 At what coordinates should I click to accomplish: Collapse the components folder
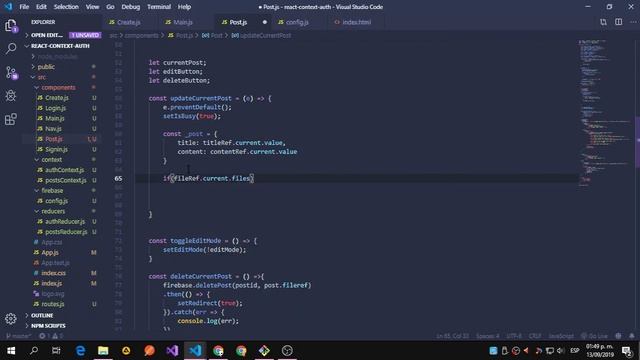tap(58, 87)
